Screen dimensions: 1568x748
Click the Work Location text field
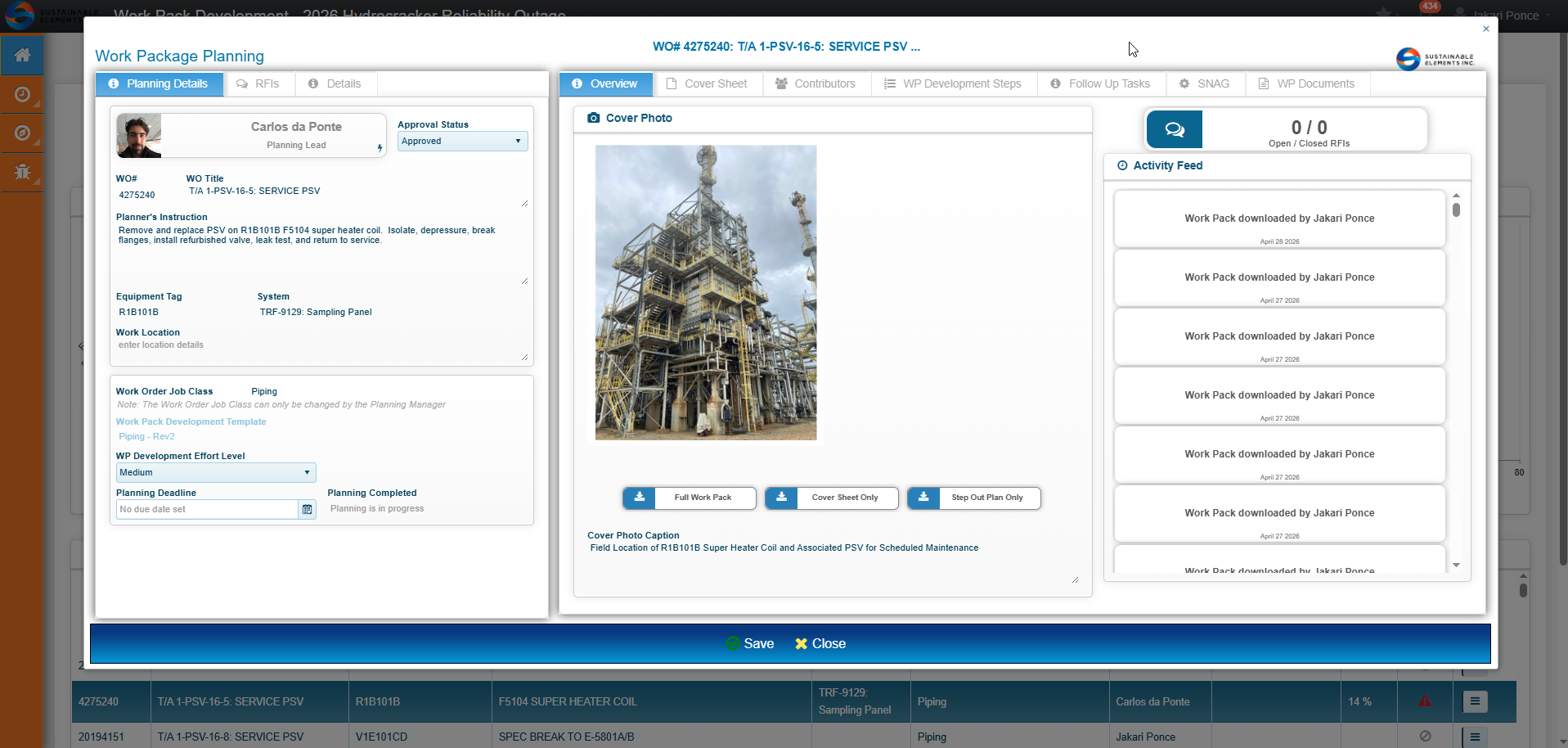[322, 350]
